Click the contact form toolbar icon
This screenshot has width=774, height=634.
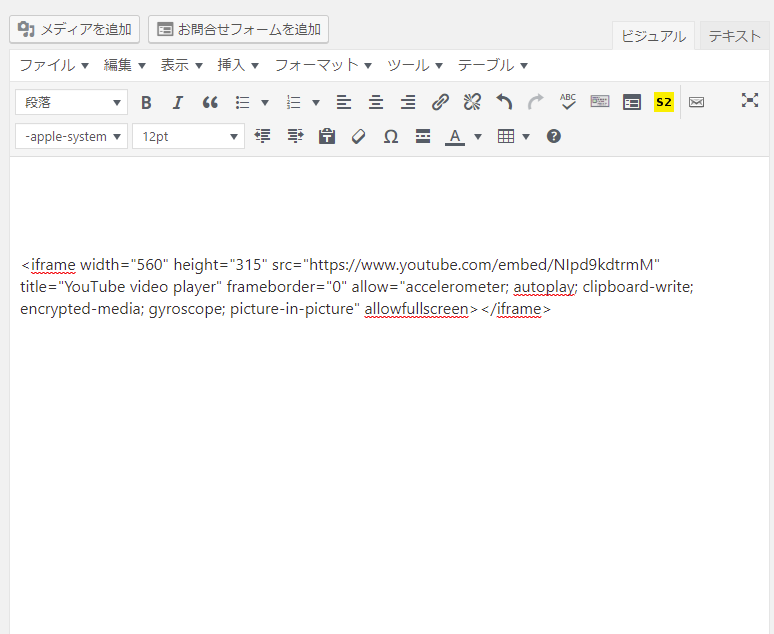coord(632,102)
